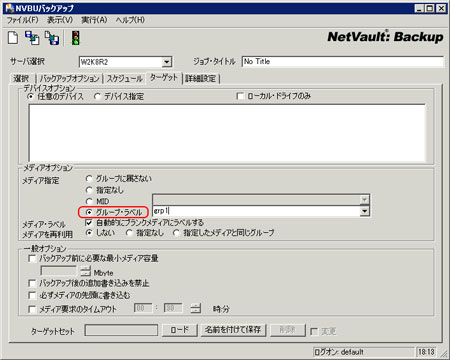Select 指定したメディアと同じグループ radio button
The image size is (450, 360).
[x=176, y=233]
